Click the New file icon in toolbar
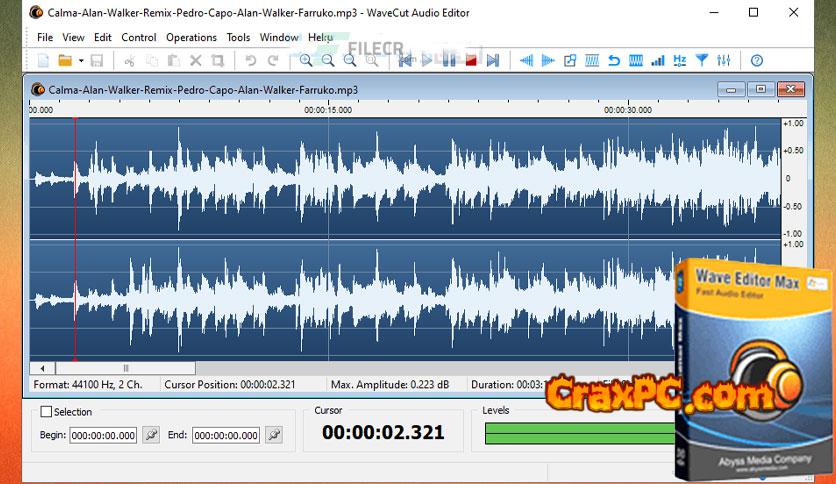Screen dimensions: 836x484 [x=42, y=61]
